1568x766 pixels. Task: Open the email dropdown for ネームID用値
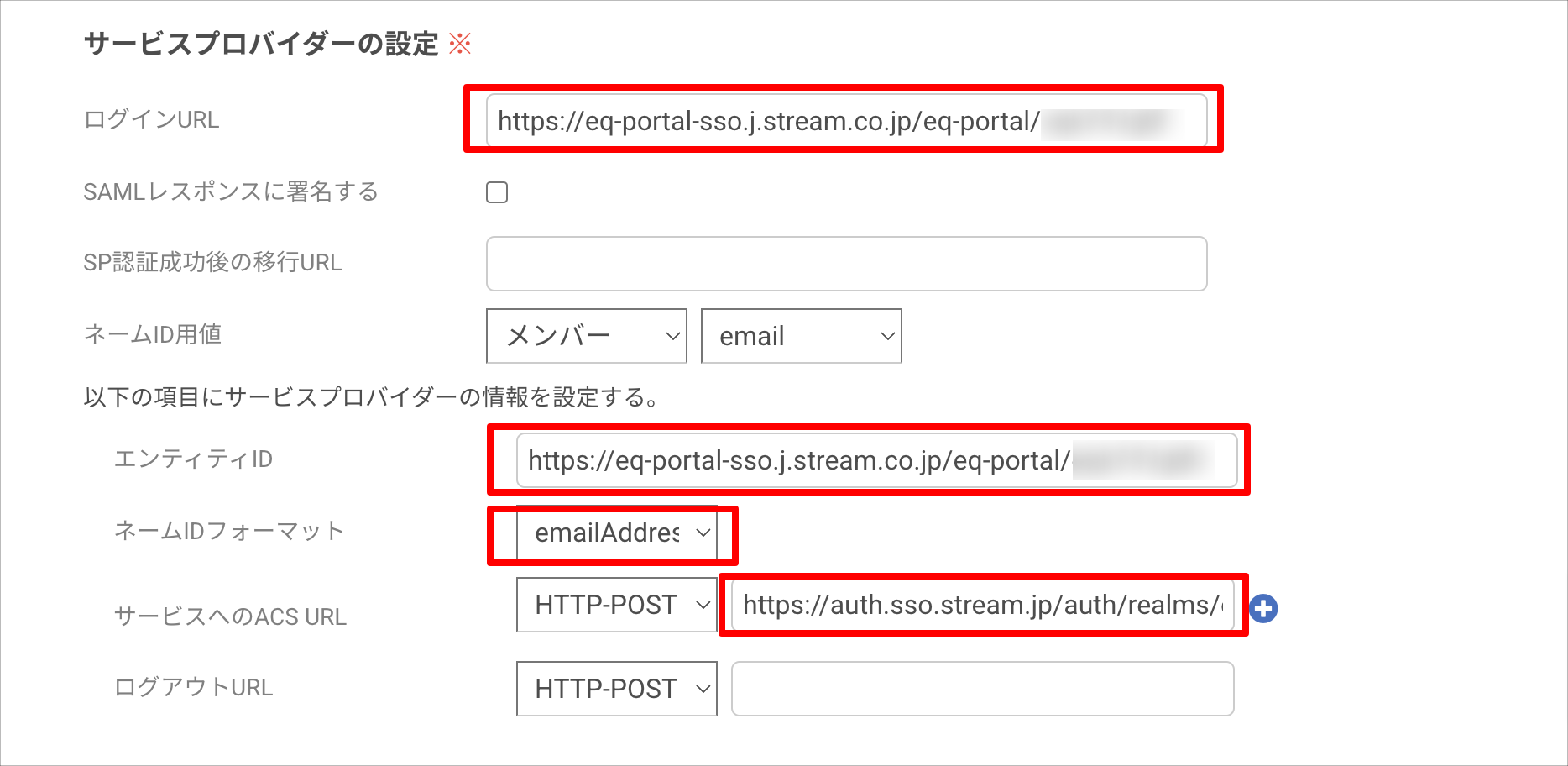coord(802,336)
